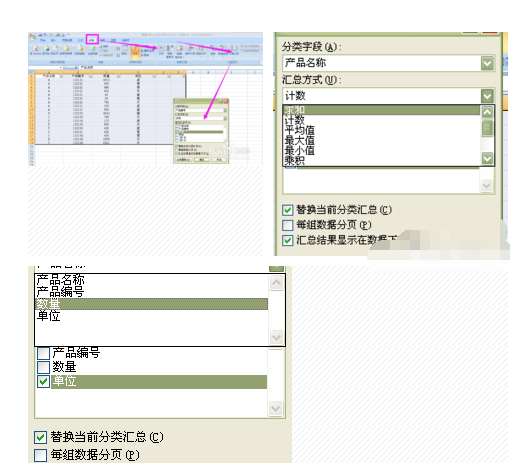
Task: Click scroll-up arrow of field dropdown list
Action: pyautogui.click(x=276, y=284)
